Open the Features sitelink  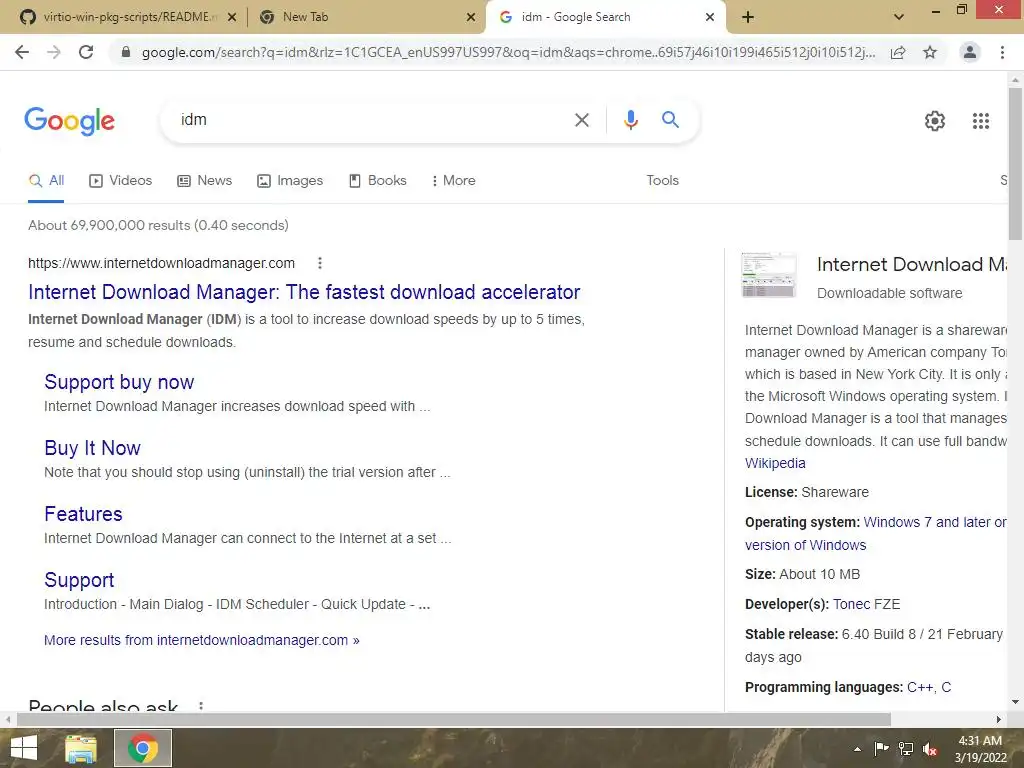pos(83,514)
